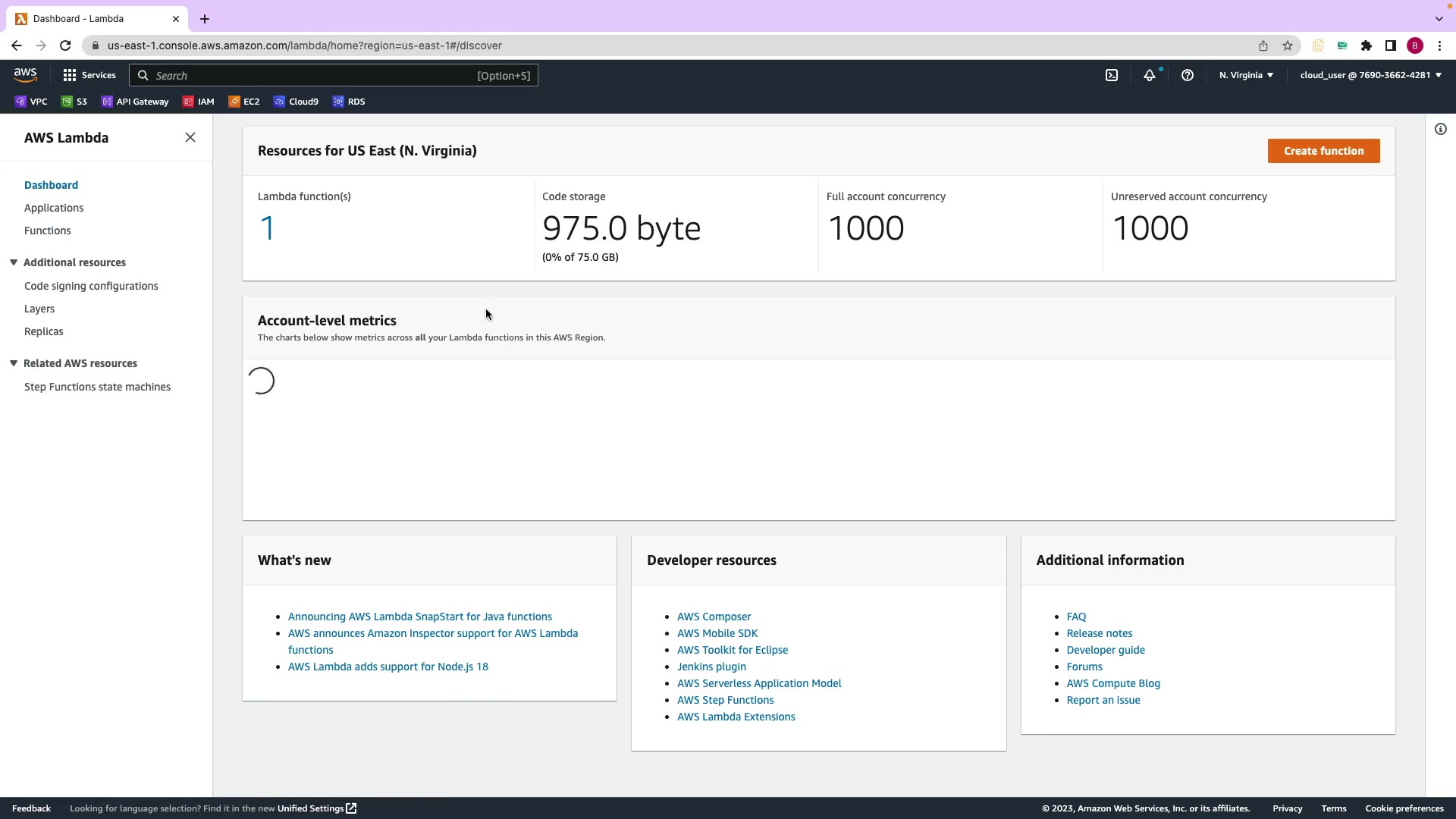Select Functions in the sidebar
Image resolution: width=1456 pixels, height=819 pixels.
(x=47, y=231)
